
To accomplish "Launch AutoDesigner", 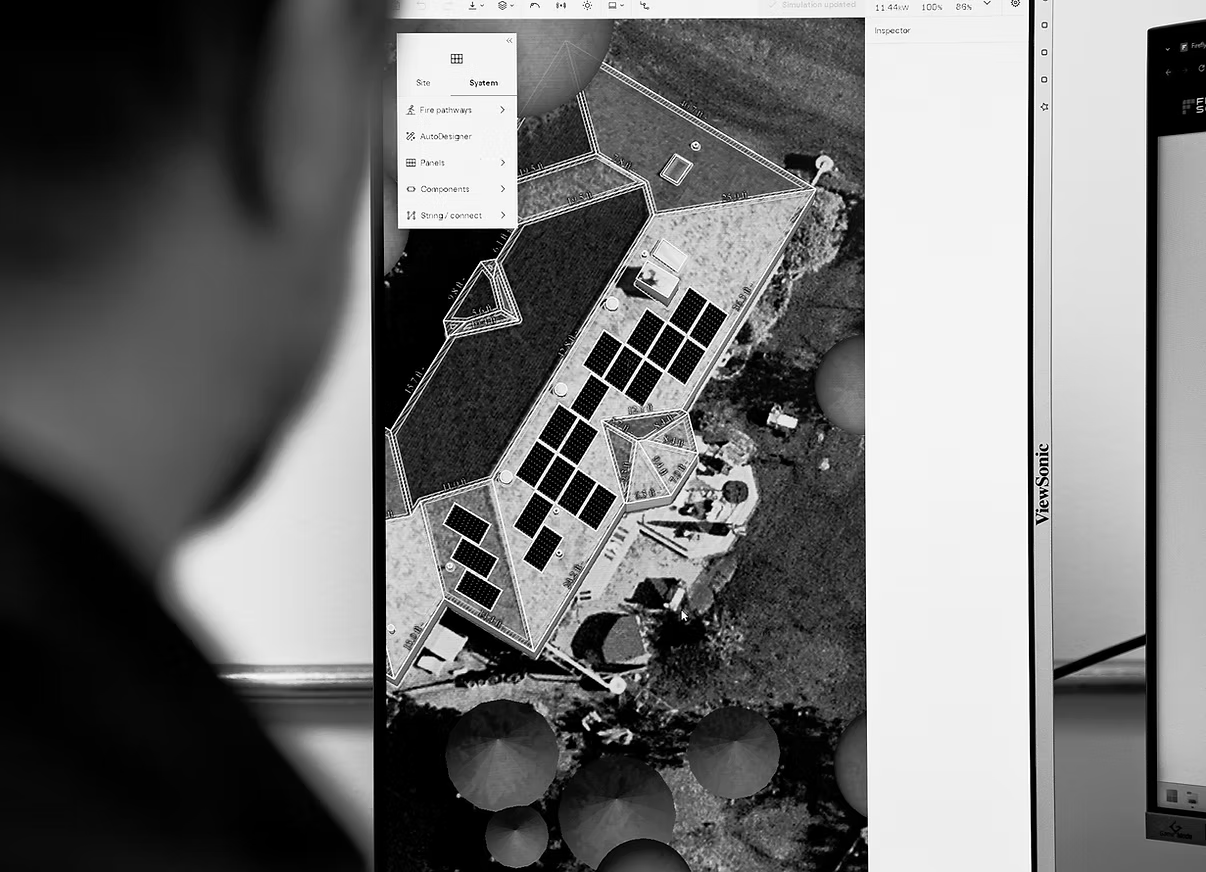I will 445,136.
